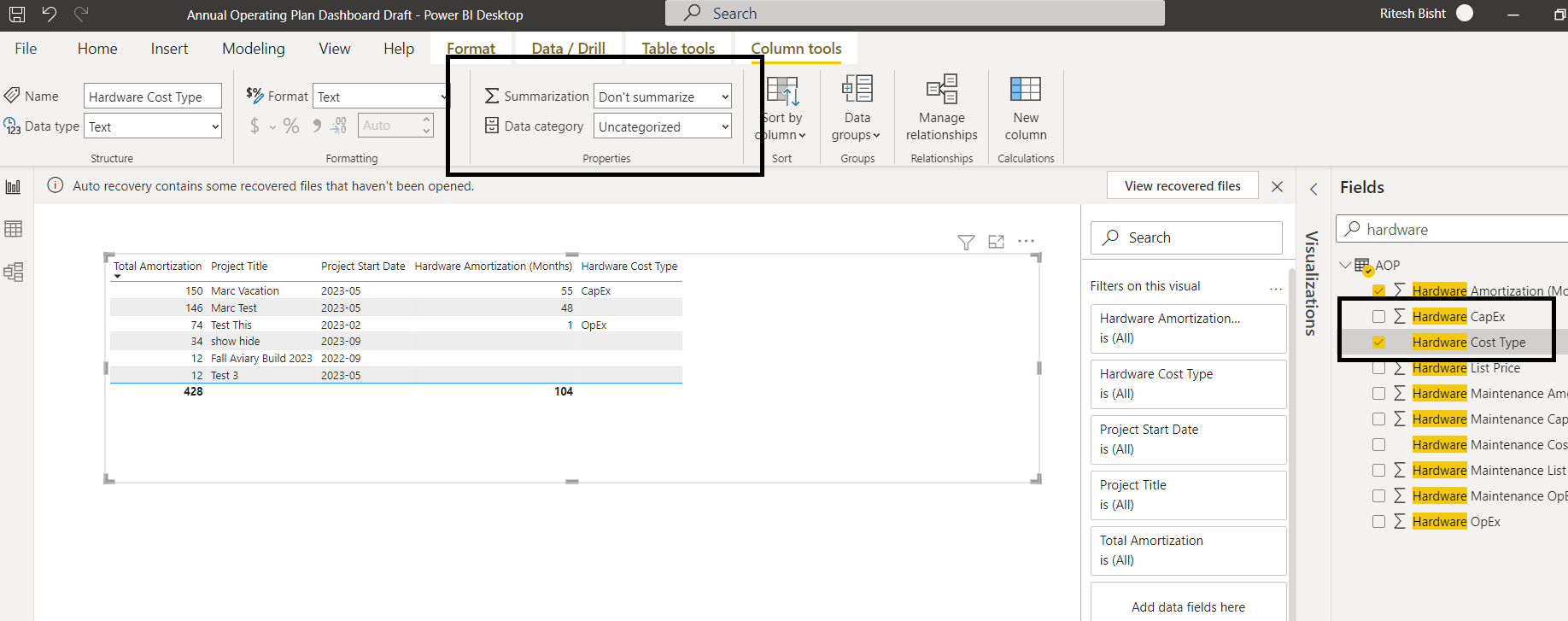
Task: Click Project Title column header
Action: [x=239, y=266]
